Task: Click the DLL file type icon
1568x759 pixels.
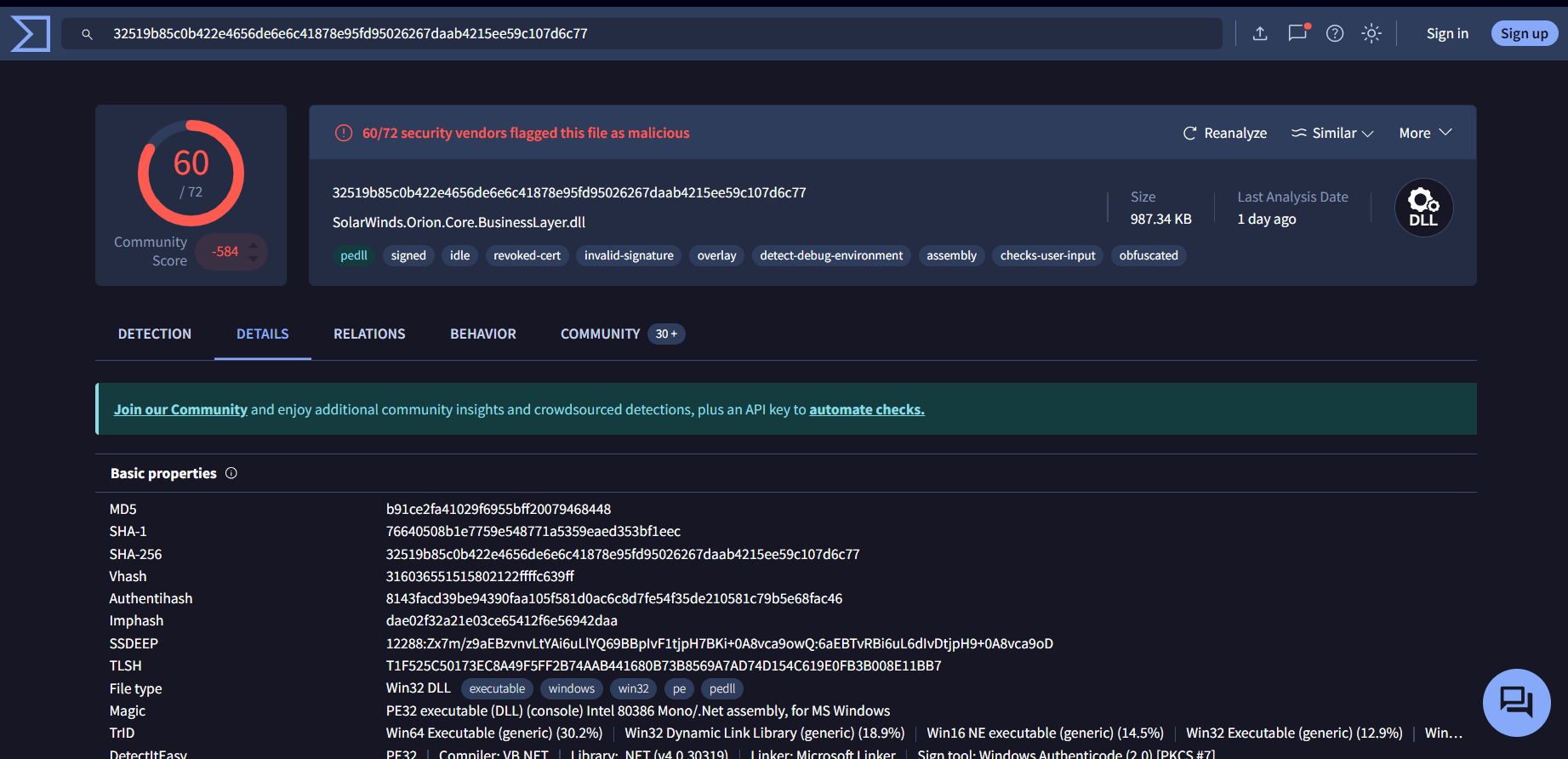Action: click(x=1423, y=208)
